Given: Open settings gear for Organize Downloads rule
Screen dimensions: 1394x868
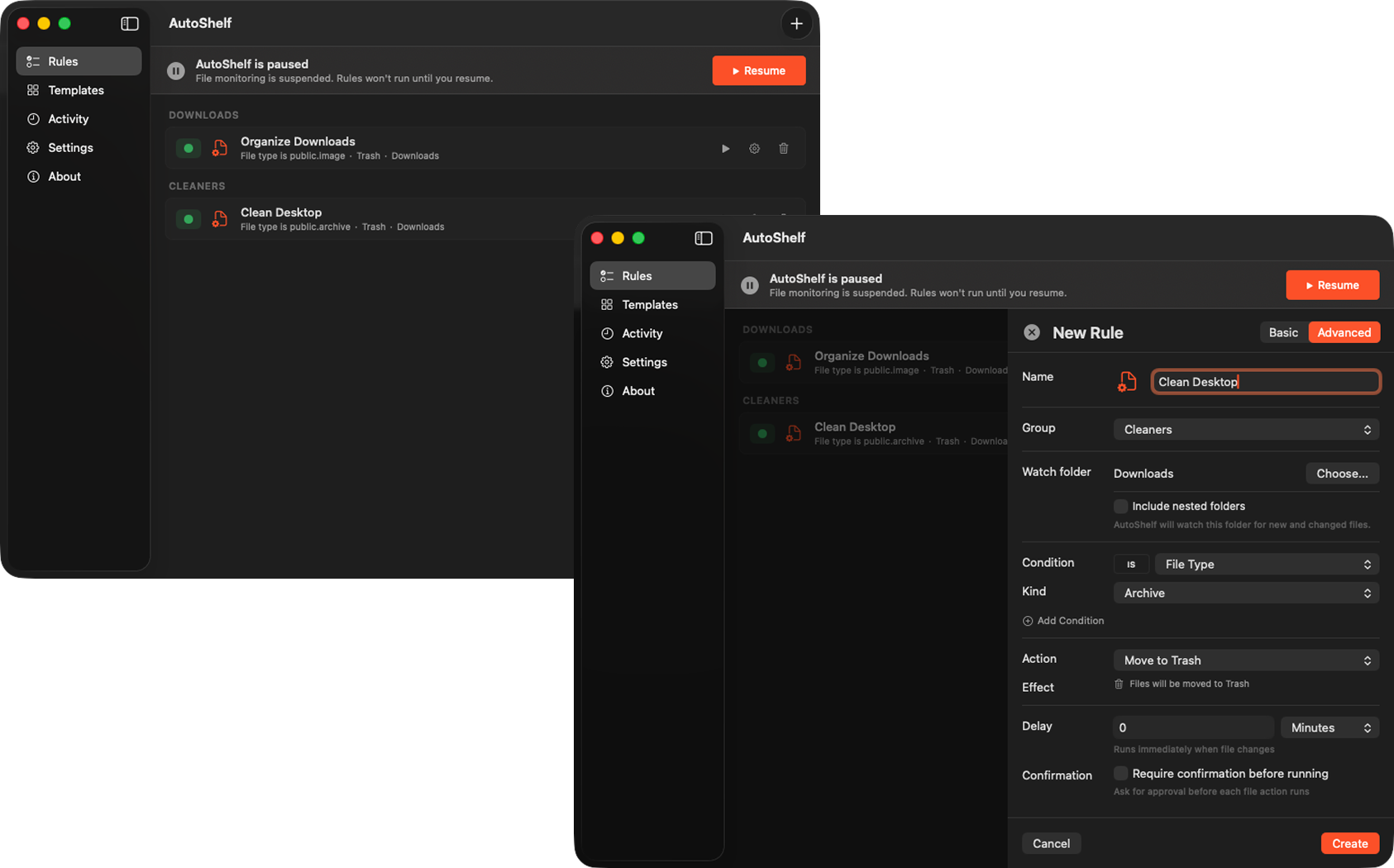Looking at the screenshot, I should click(x=754, y=149).
